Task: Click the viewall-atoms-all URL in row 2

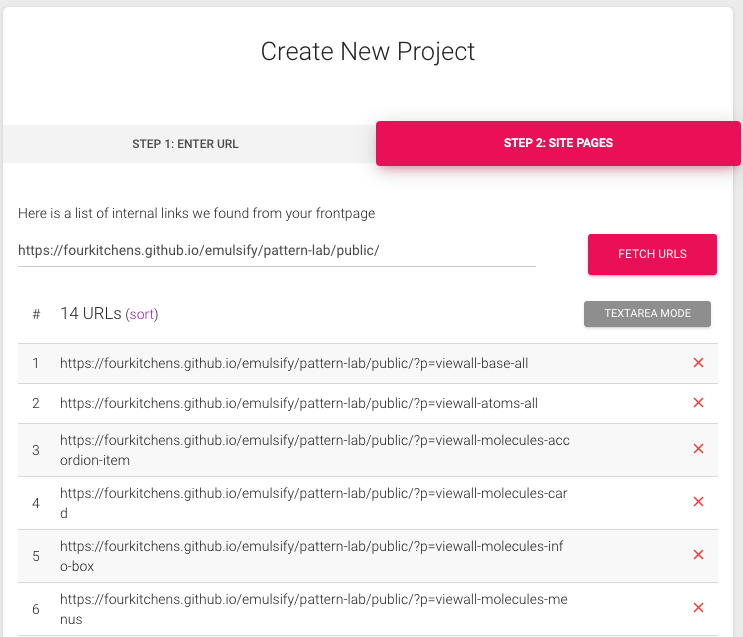Action: 299,403
